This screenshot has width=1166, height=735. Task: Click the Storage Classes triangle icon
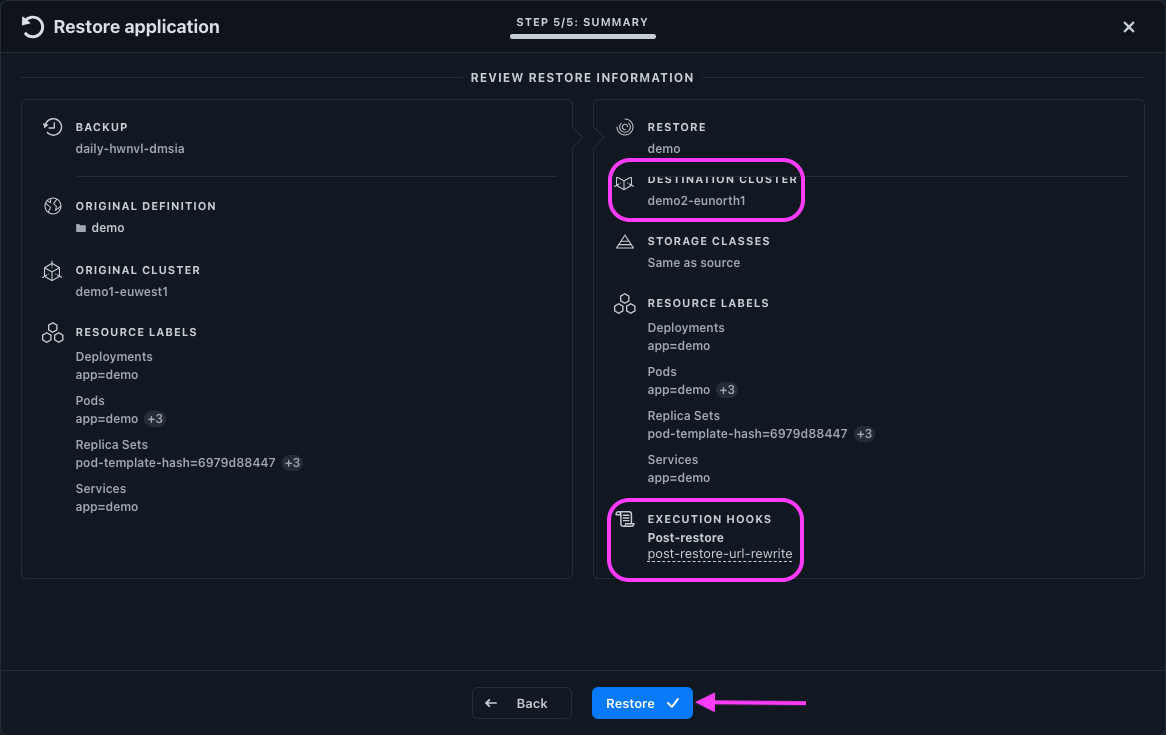[625, 242]
